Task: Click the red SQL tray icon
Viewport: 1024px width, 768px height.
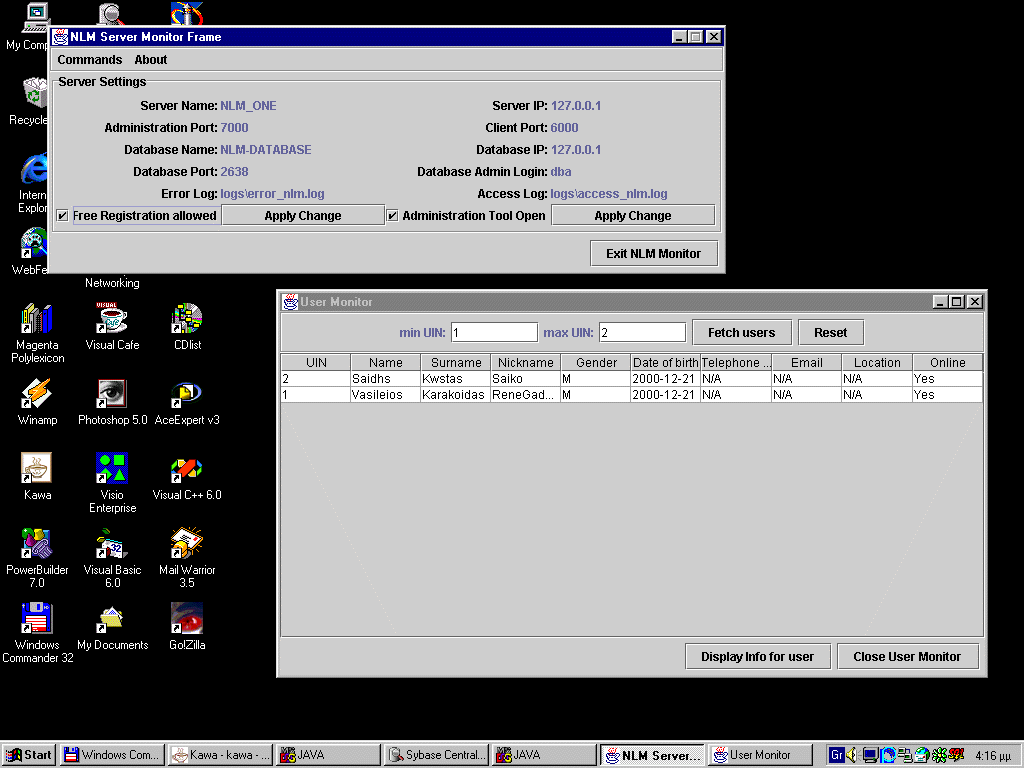Action: [956, 755]
